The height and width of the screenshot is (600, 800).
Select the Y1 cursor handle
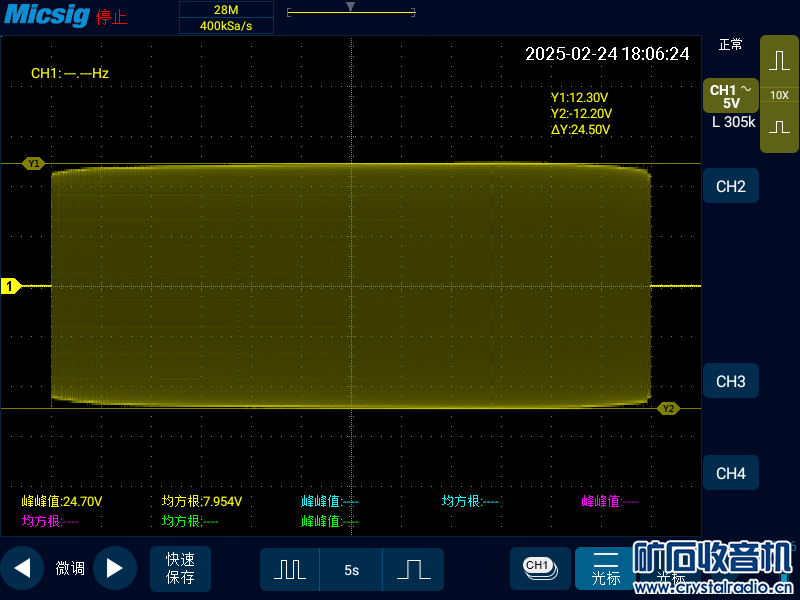click(x=34, y=164)
